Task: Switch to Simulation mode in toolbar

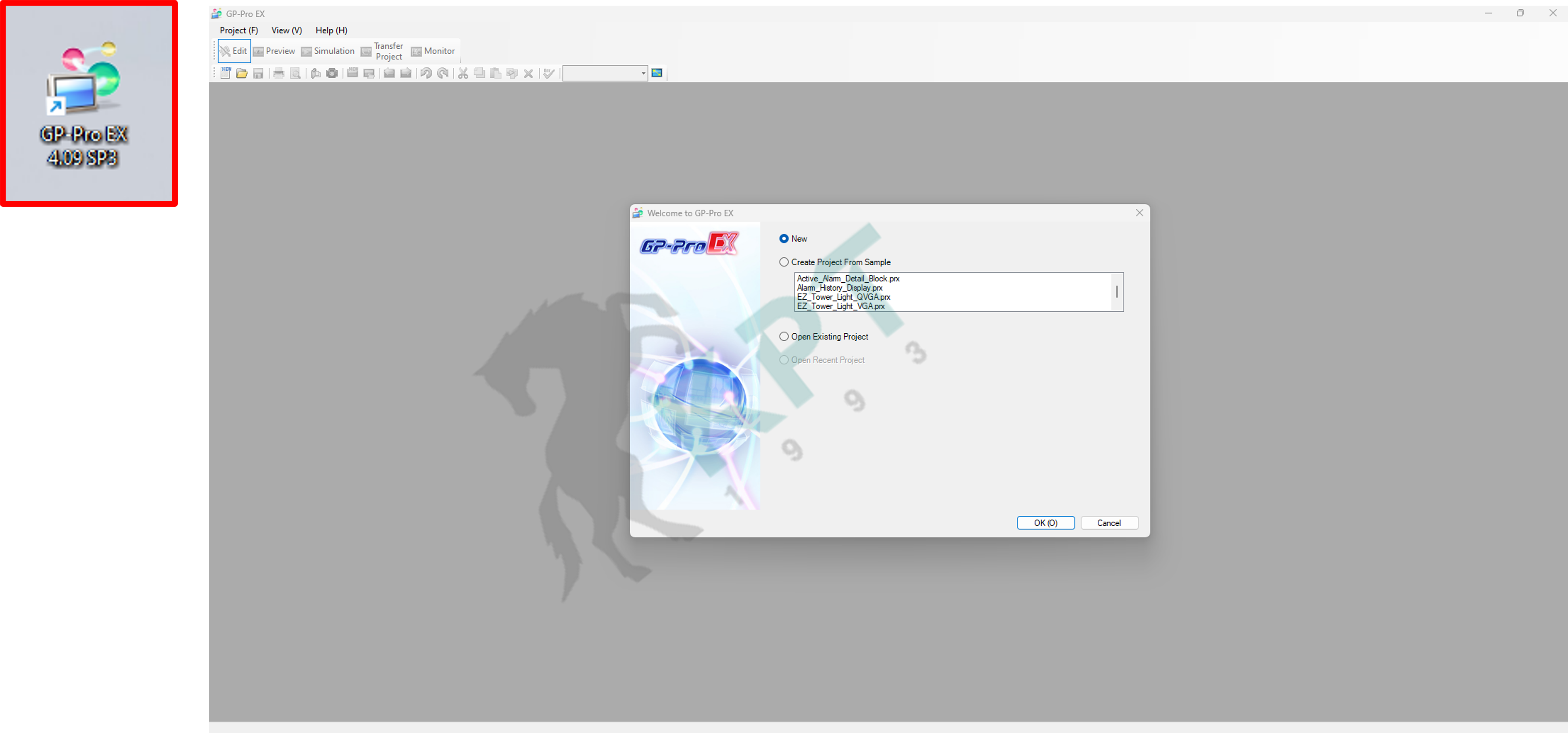Action: tap(328, 51)
